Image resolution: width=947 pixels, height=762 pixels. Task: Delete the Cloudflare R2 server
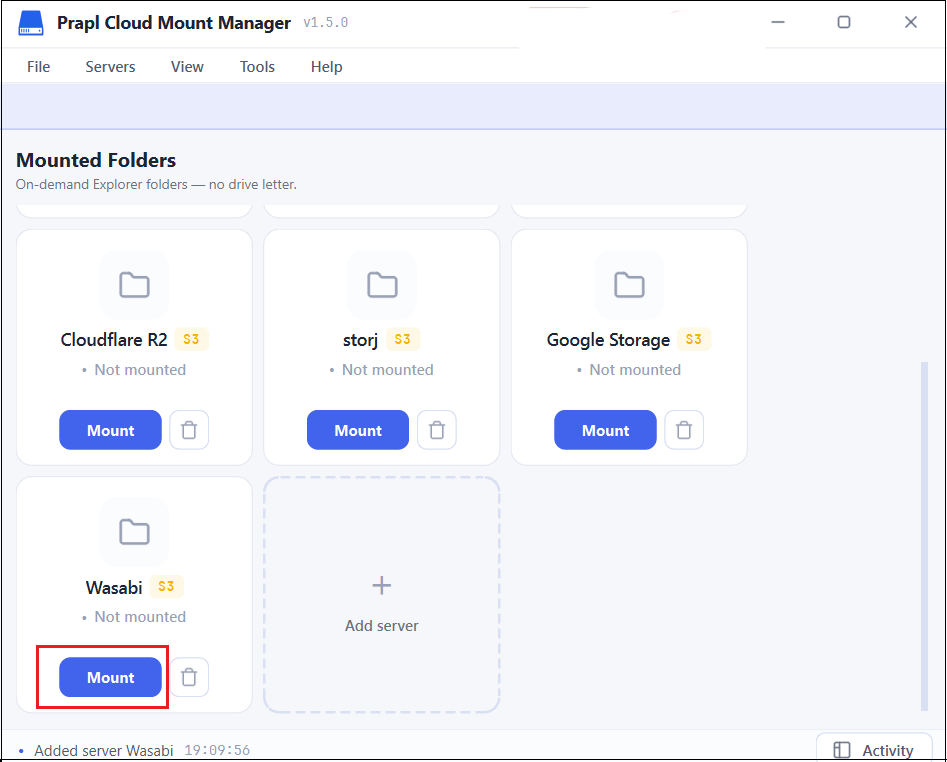189,430
